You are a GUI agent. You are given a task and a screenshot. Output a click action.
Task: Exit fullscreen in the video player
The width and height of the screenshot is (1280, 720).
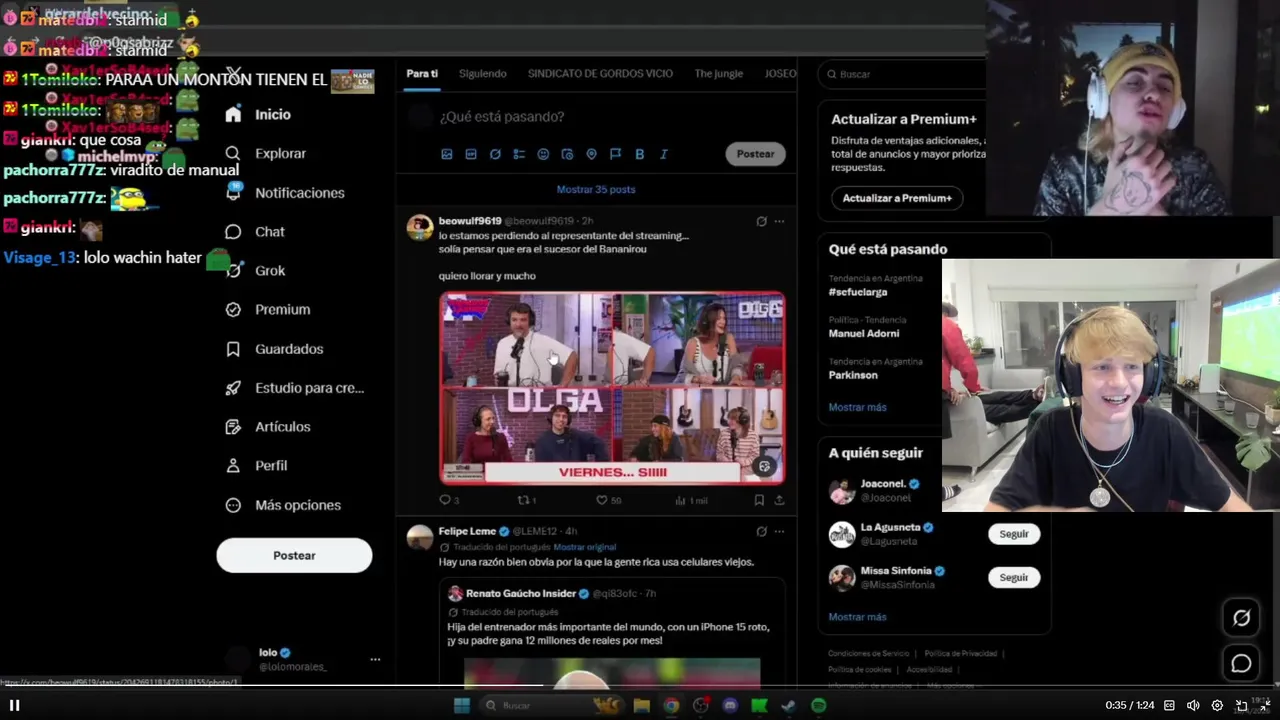[1265, 705]
